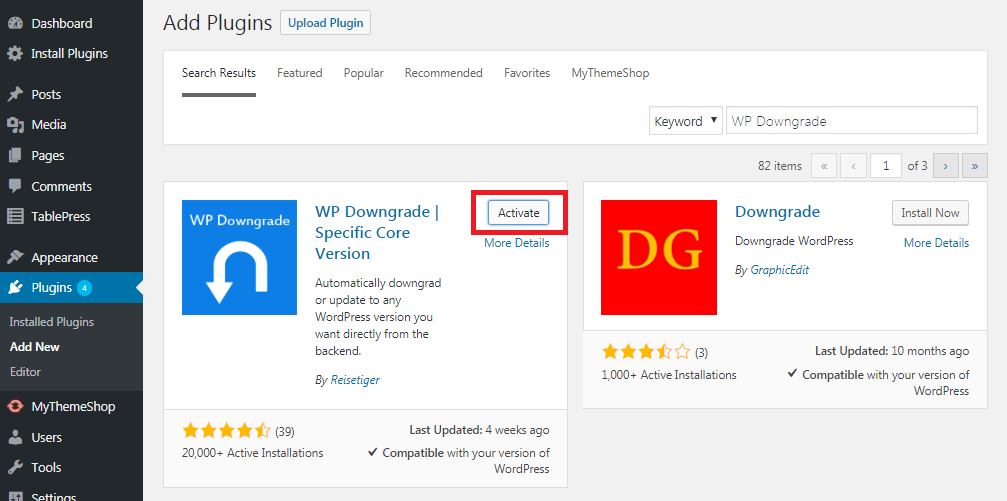1007x501 pixels.
Task: Click the plugin update count badge 4
Action: pyautogui.click(x=85, y=288)
